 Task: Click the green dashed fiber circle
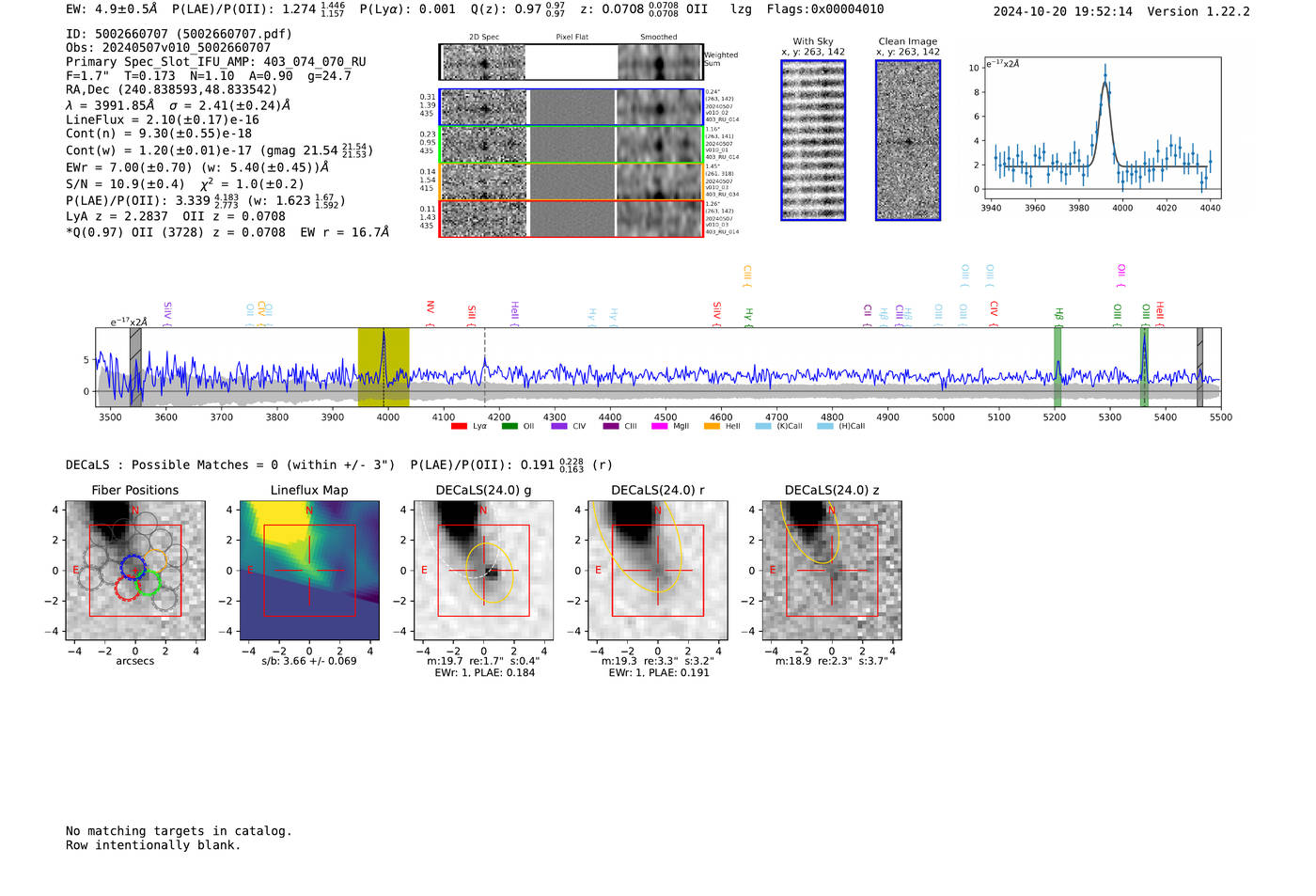149,583
